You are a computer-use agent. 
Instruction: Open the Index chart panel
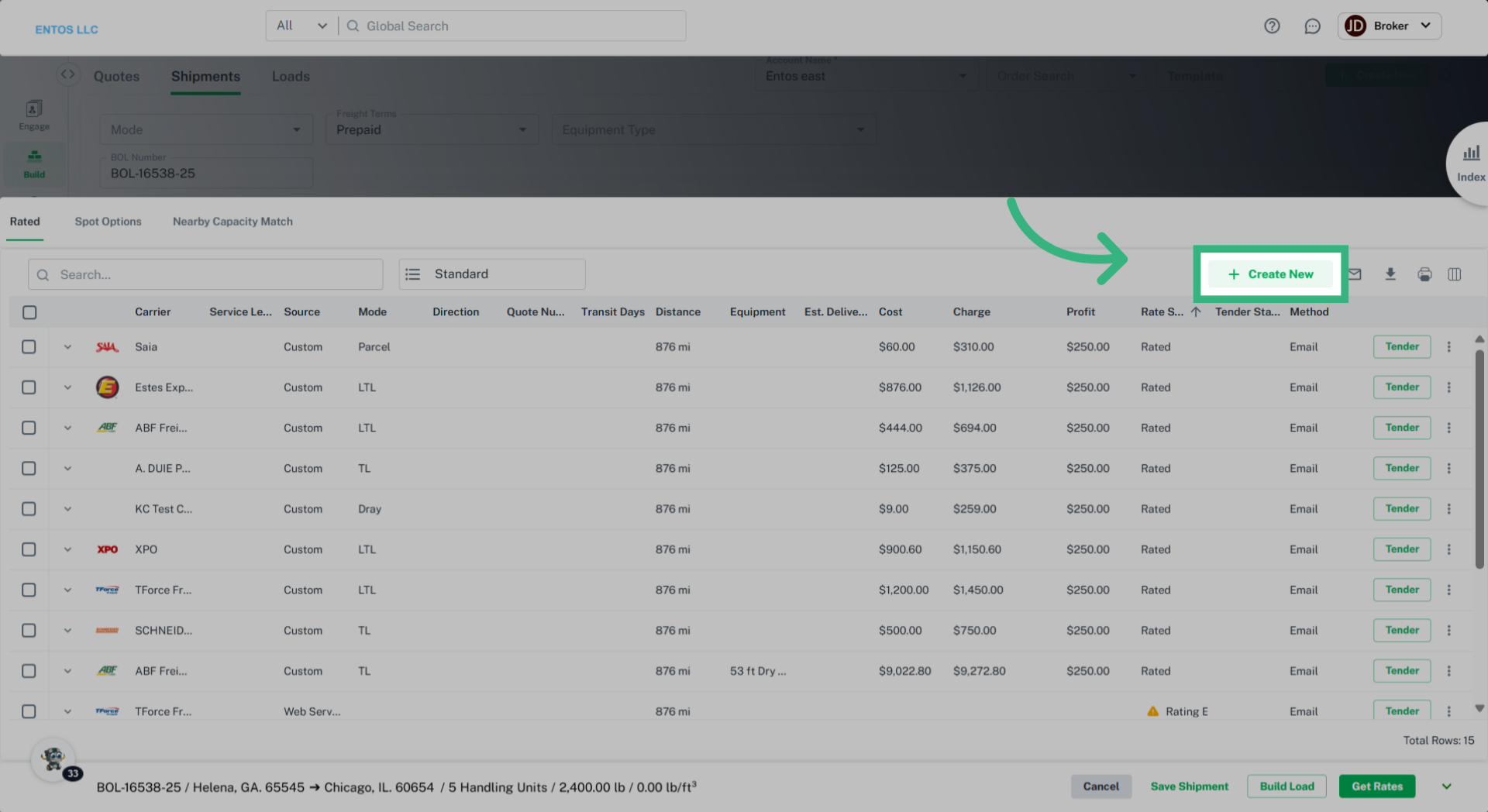(1470, 163)
